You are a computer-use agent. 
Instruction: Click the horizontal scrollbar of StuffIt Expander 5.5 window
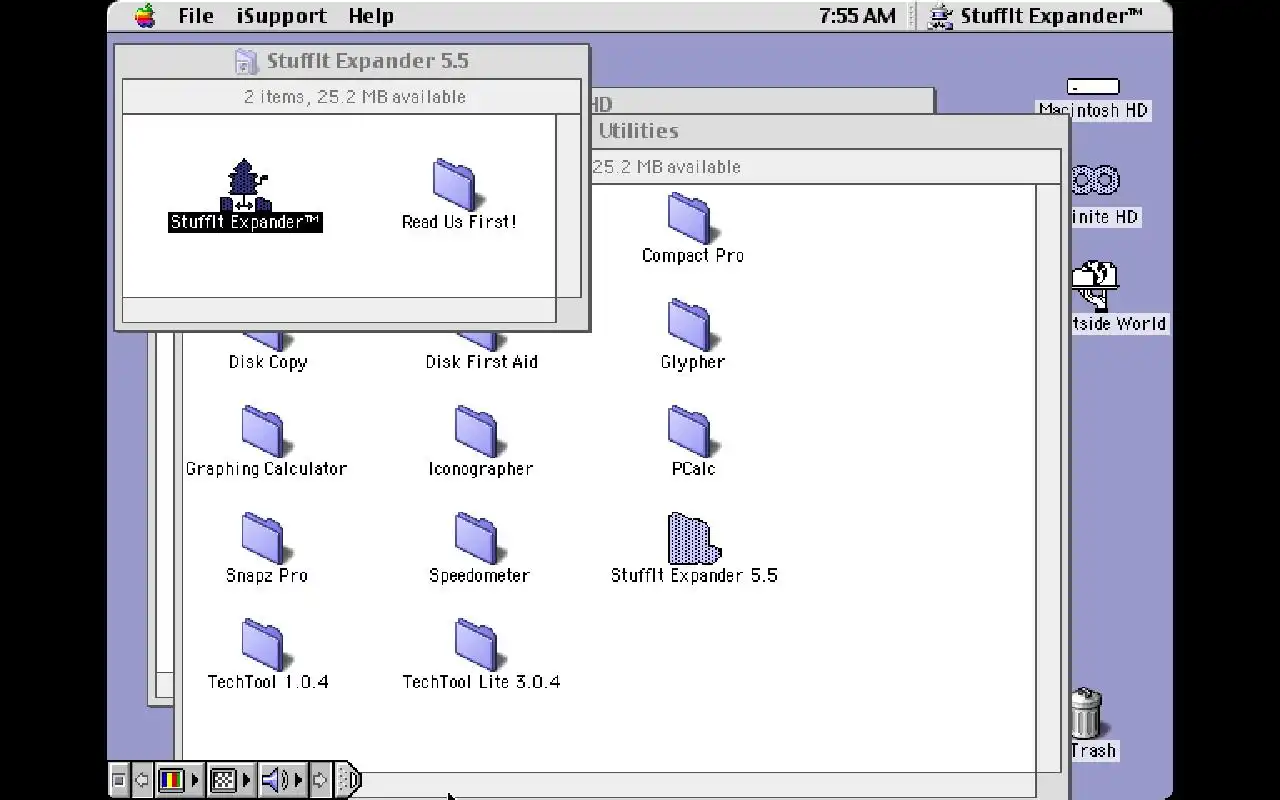[339, 310]
